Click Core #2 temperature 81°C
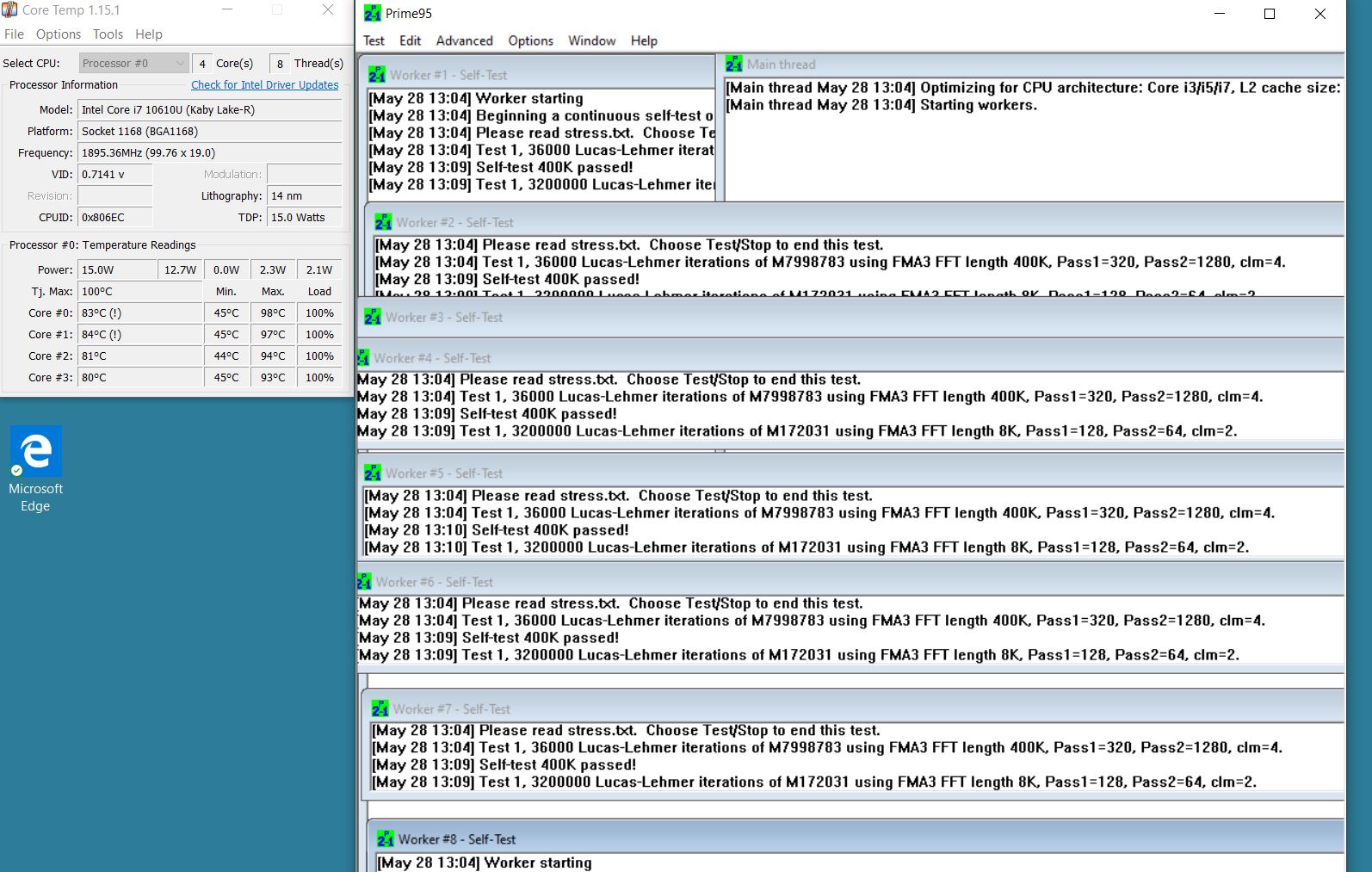The image size is (1372, 872). click(x=140, y=356)
